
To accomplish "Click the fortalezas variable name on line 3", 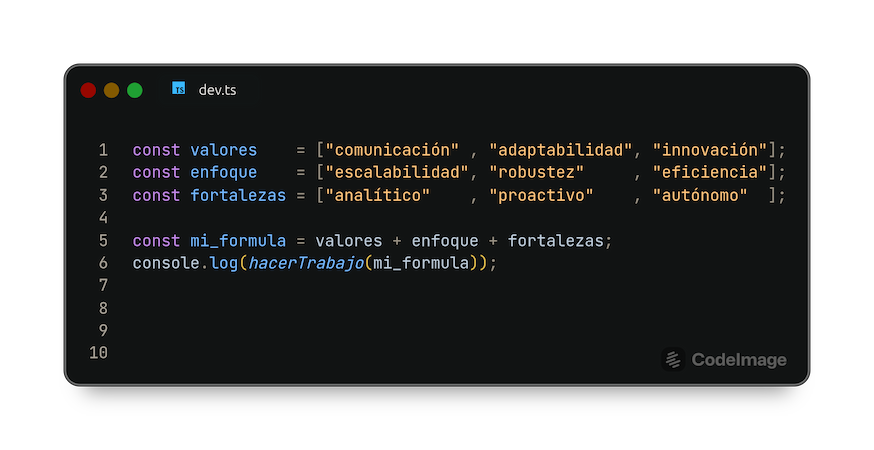I will tap(238, 195).
